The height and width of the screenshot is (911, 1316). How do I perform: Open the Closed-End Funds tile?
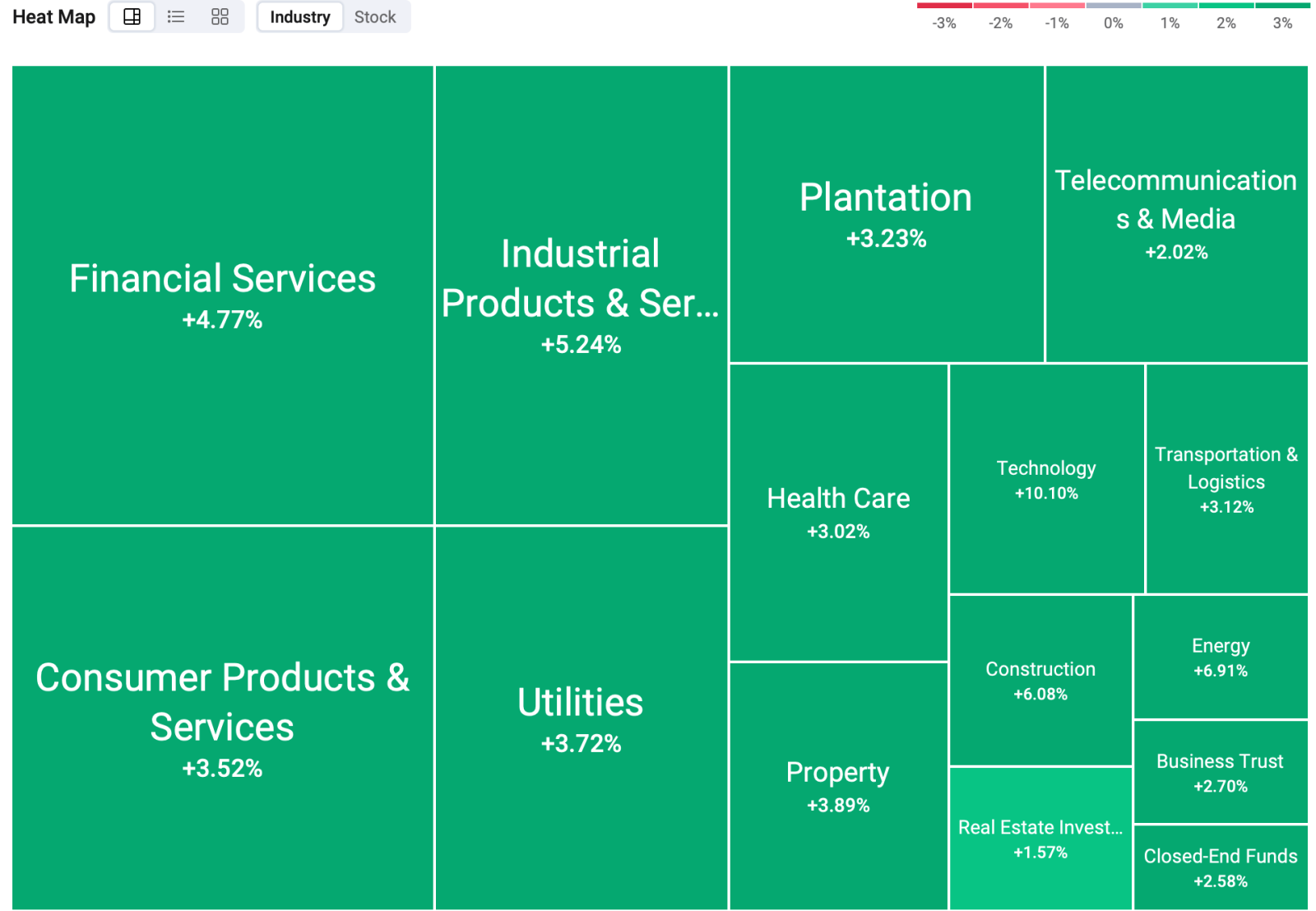coord(1221,867)
